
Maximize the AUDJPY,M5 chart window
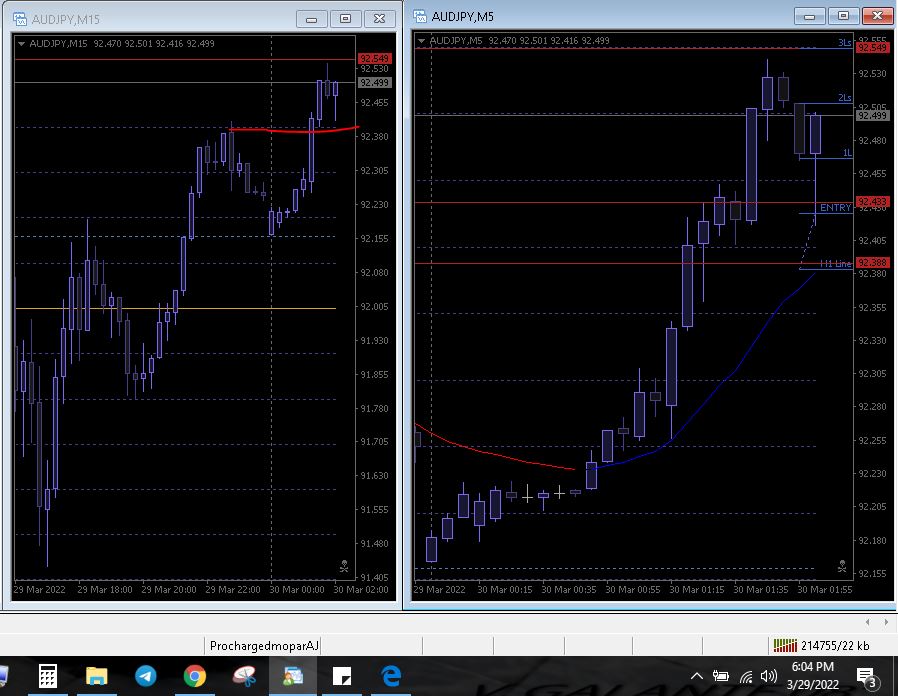844,16
